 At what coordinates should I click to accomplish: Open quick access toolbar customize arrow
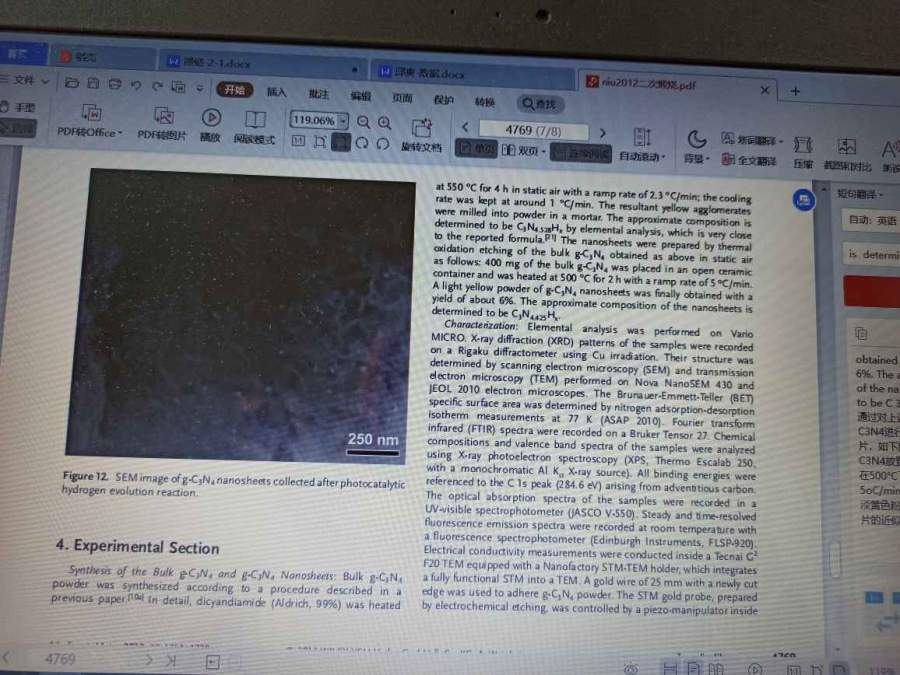pyautogui.click(x=200, y=88)
